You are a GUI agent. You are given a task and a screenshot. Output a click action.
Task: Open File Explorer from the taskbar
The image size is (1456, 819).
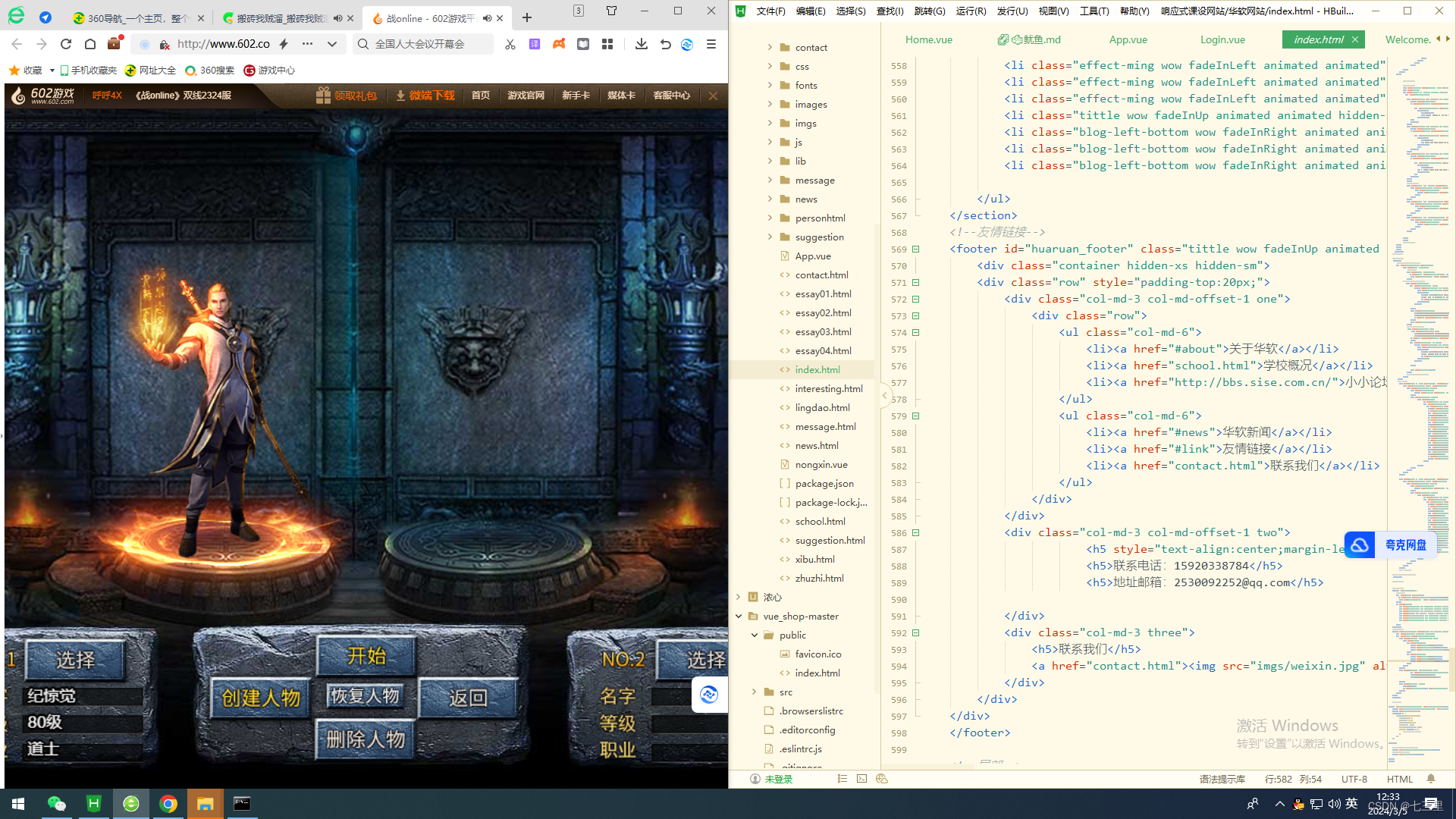206,804
